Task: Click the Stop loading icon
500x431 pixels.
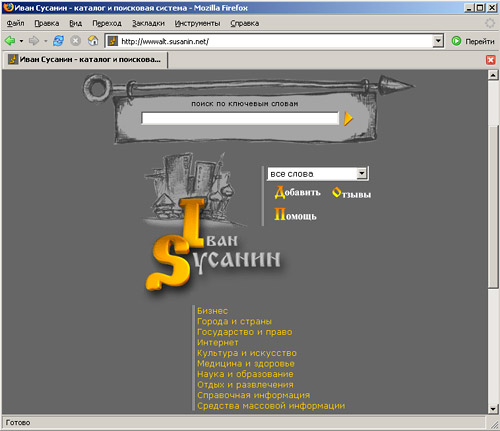Action: 76,41
